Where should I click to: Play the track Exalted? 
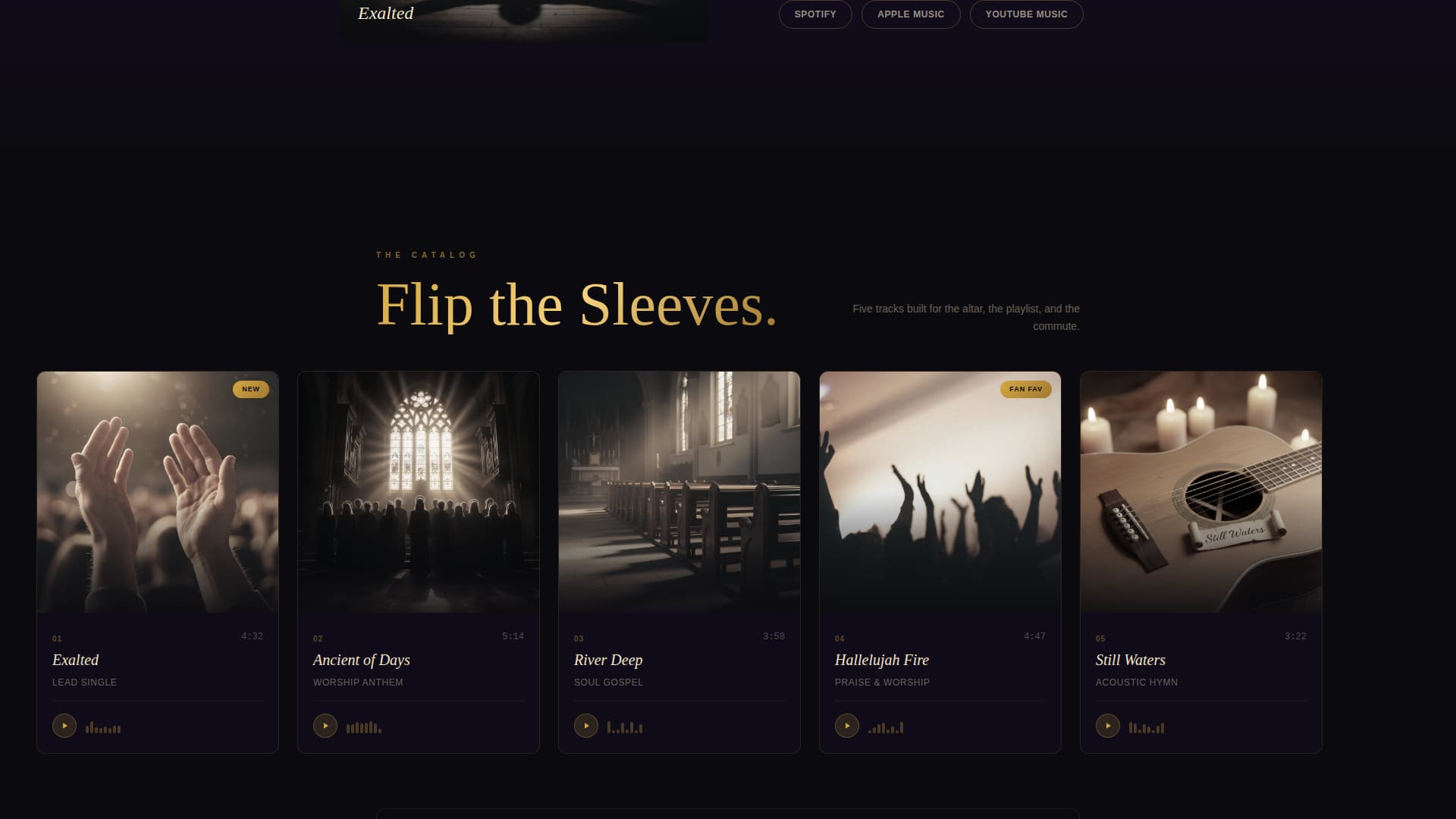click(64, 726)
